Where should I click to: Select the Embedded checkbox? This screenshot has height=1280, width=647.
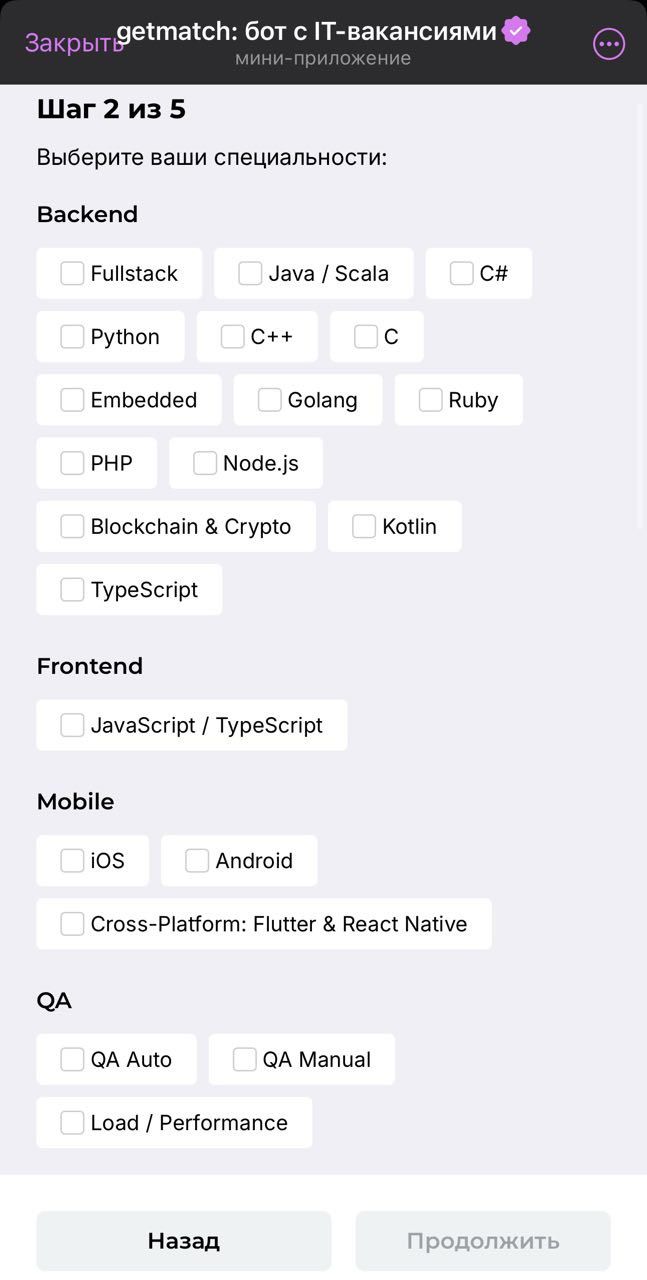71,399
